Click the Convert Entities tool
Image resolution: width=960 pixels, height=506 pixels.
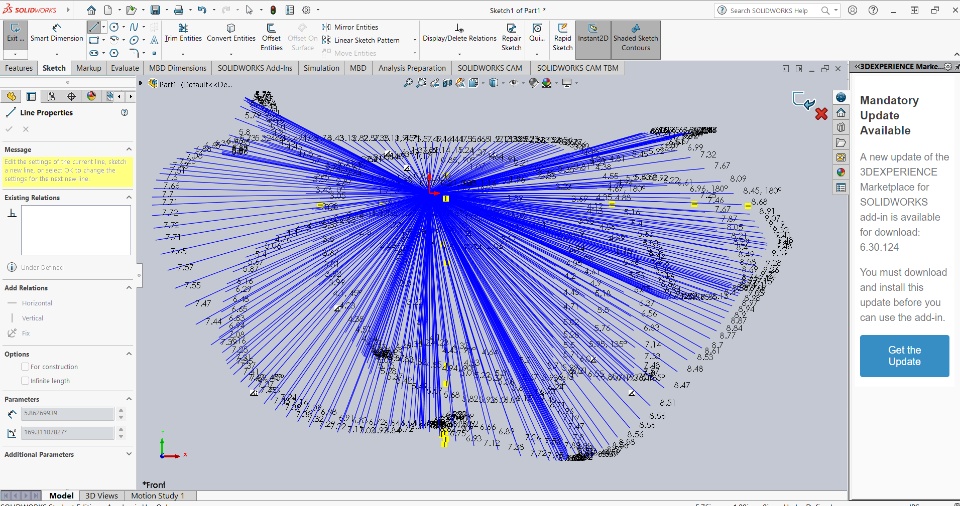[231, 33]
